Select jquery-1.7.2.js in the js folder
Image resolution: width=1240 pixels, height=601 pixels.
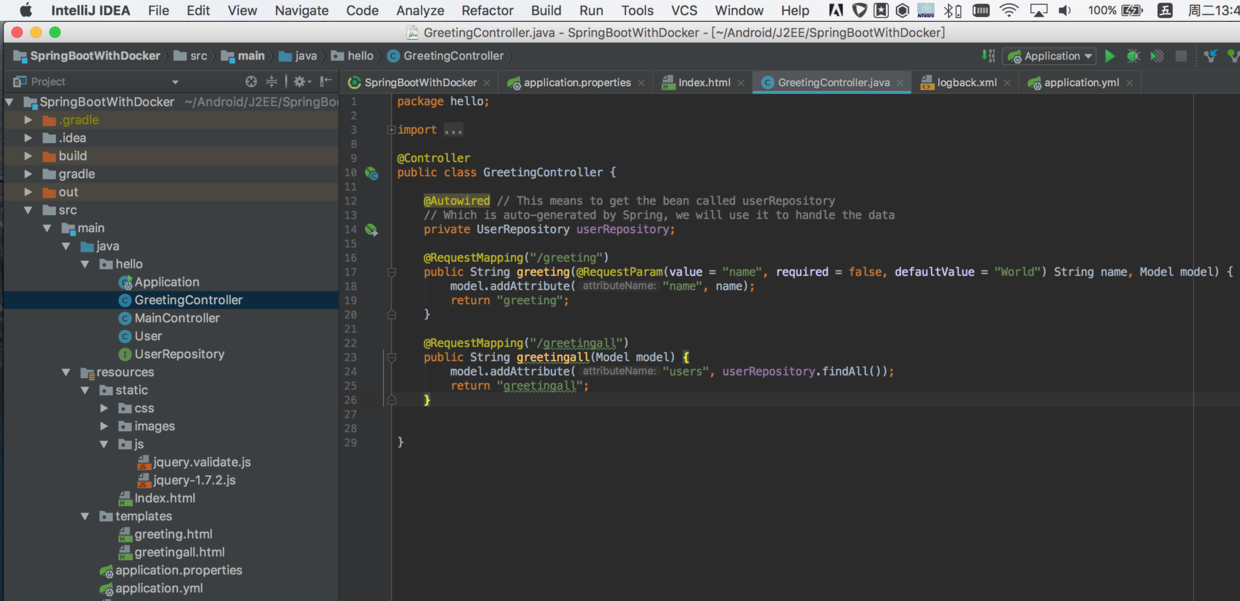[194, 480]
